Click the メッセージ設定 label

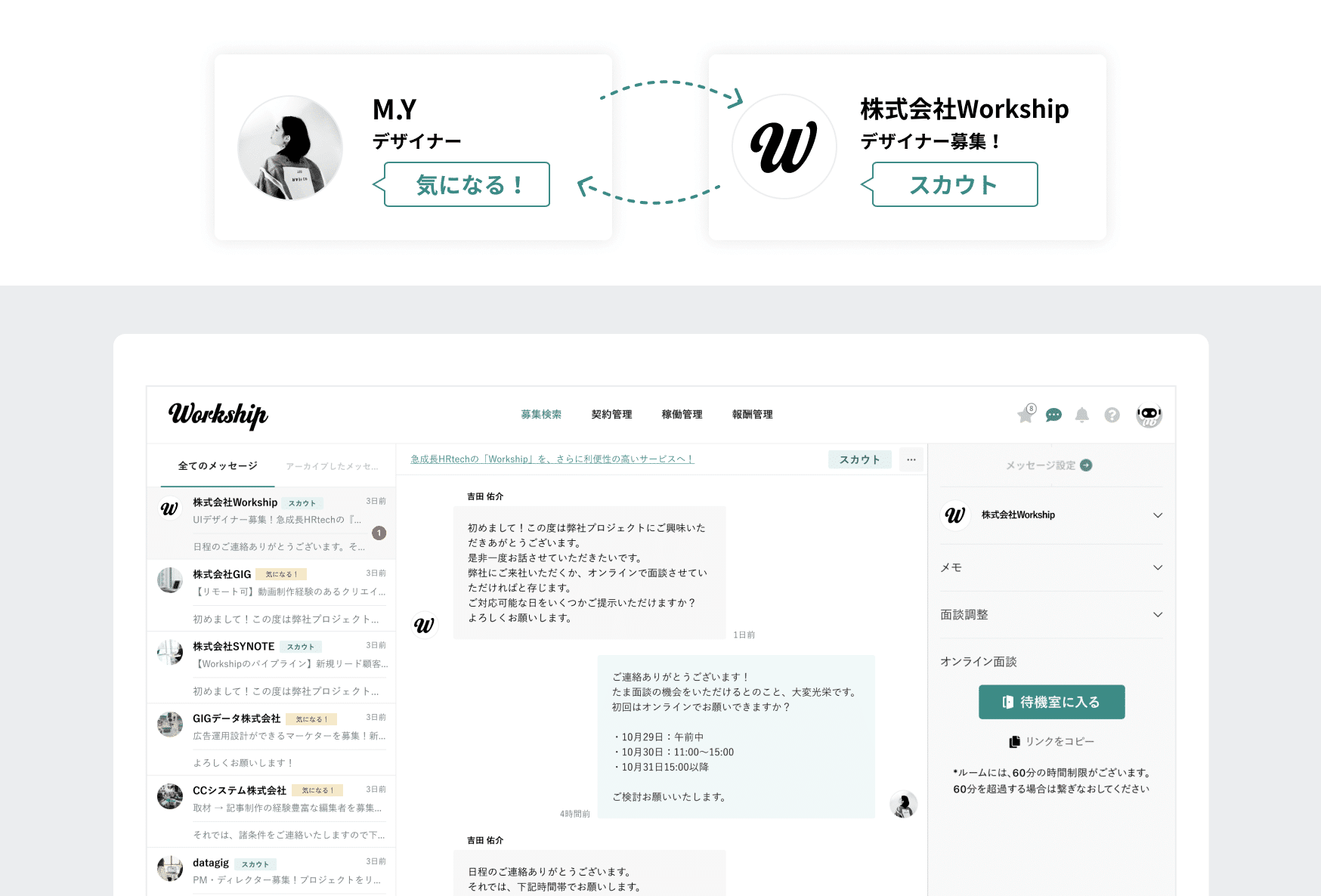(1040, 465)
